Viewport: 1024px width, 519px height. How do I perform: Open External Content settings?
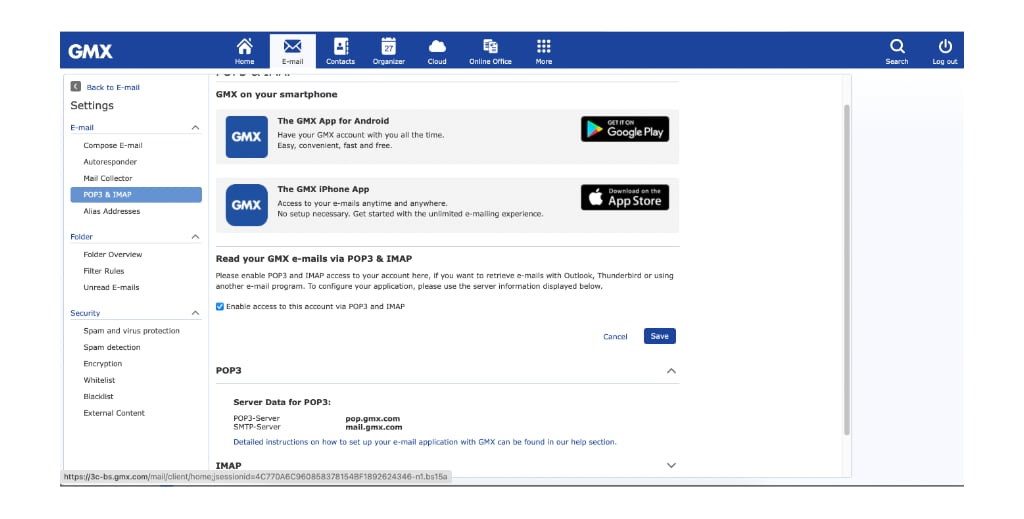(114, 413)
